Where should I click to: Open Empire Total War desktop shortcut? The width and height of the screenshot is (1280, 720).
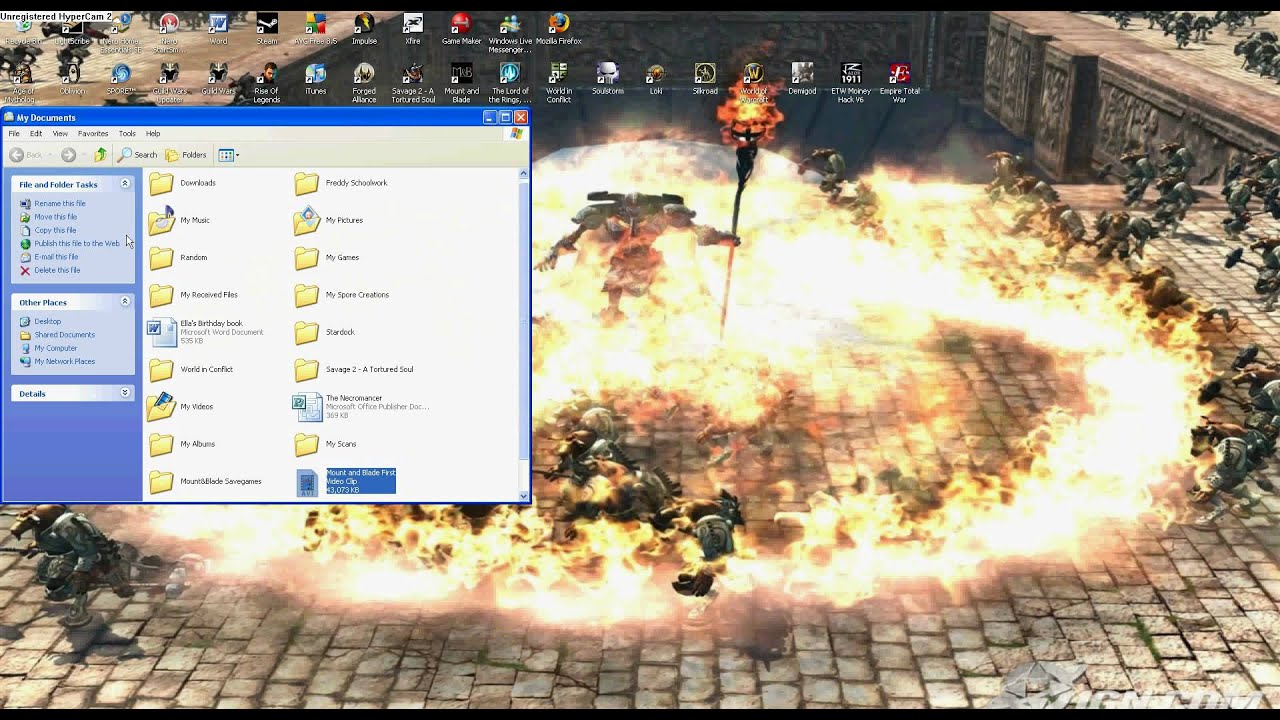tap(899, 82)
